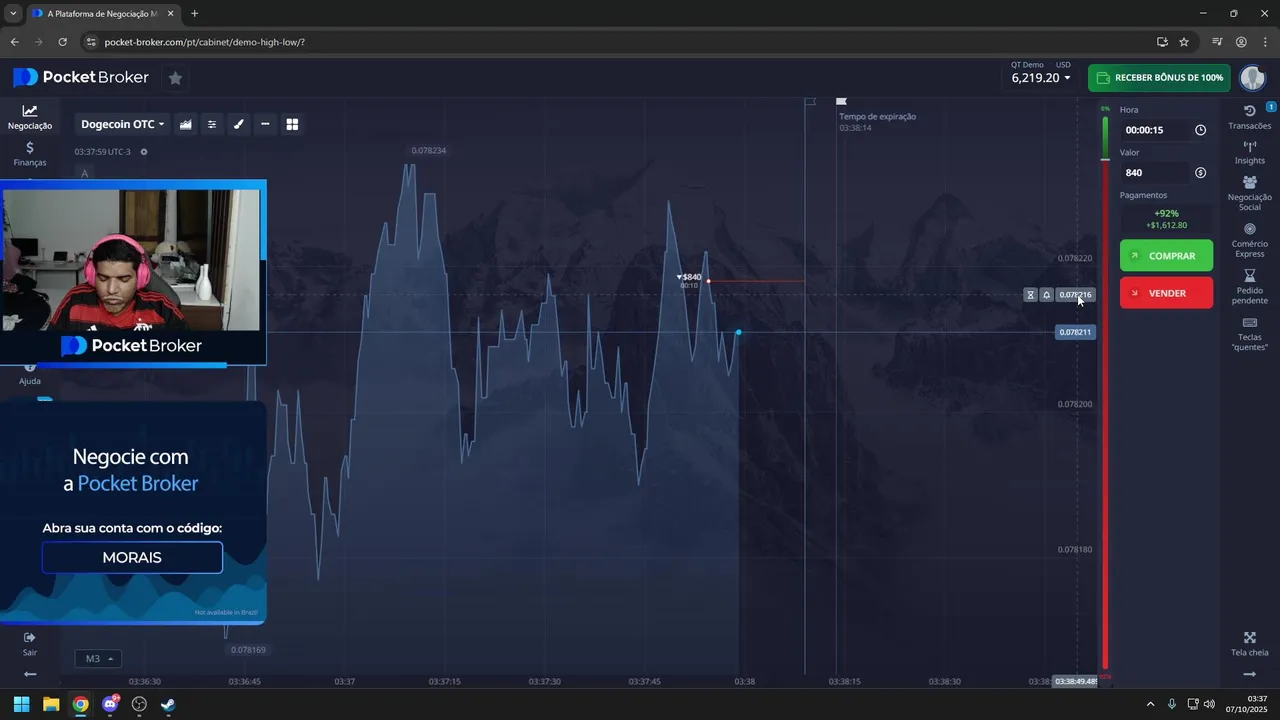Open Discord from taskbar
Screen dimensions: 1280x720
tap(110, 704)
